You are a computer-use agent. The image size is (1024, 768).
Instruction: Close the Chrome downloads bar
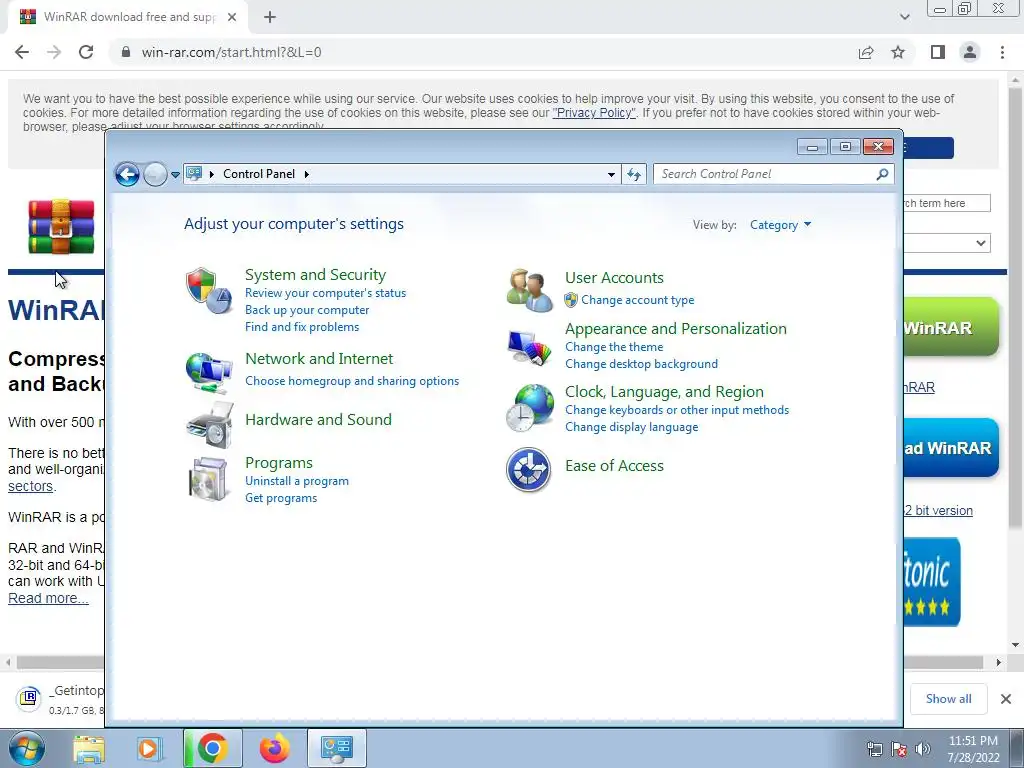coord(1006,699)
